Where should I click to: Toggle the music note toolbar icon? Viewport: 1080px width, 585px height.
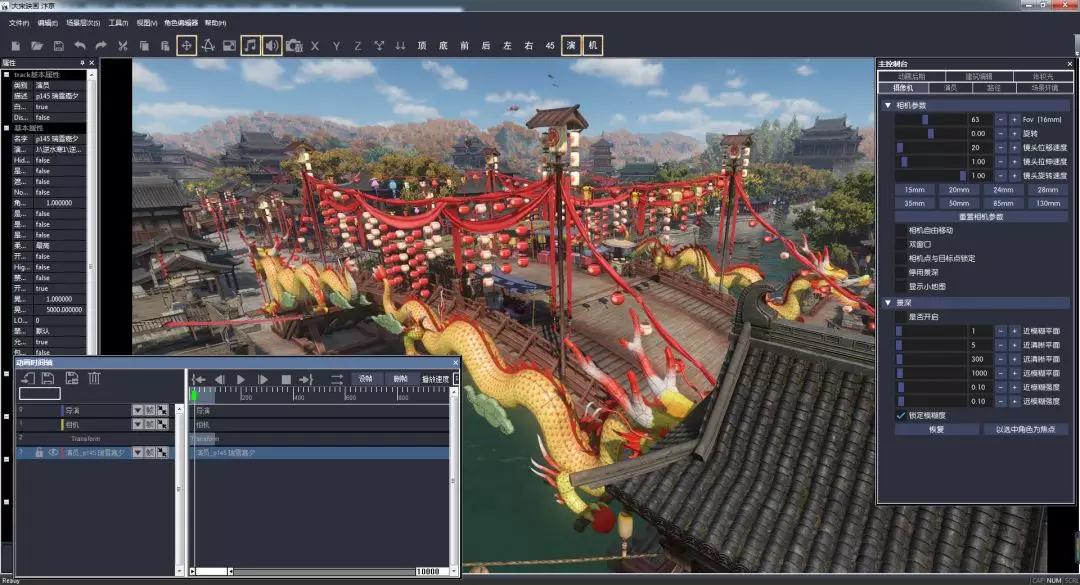pos(250,46)
